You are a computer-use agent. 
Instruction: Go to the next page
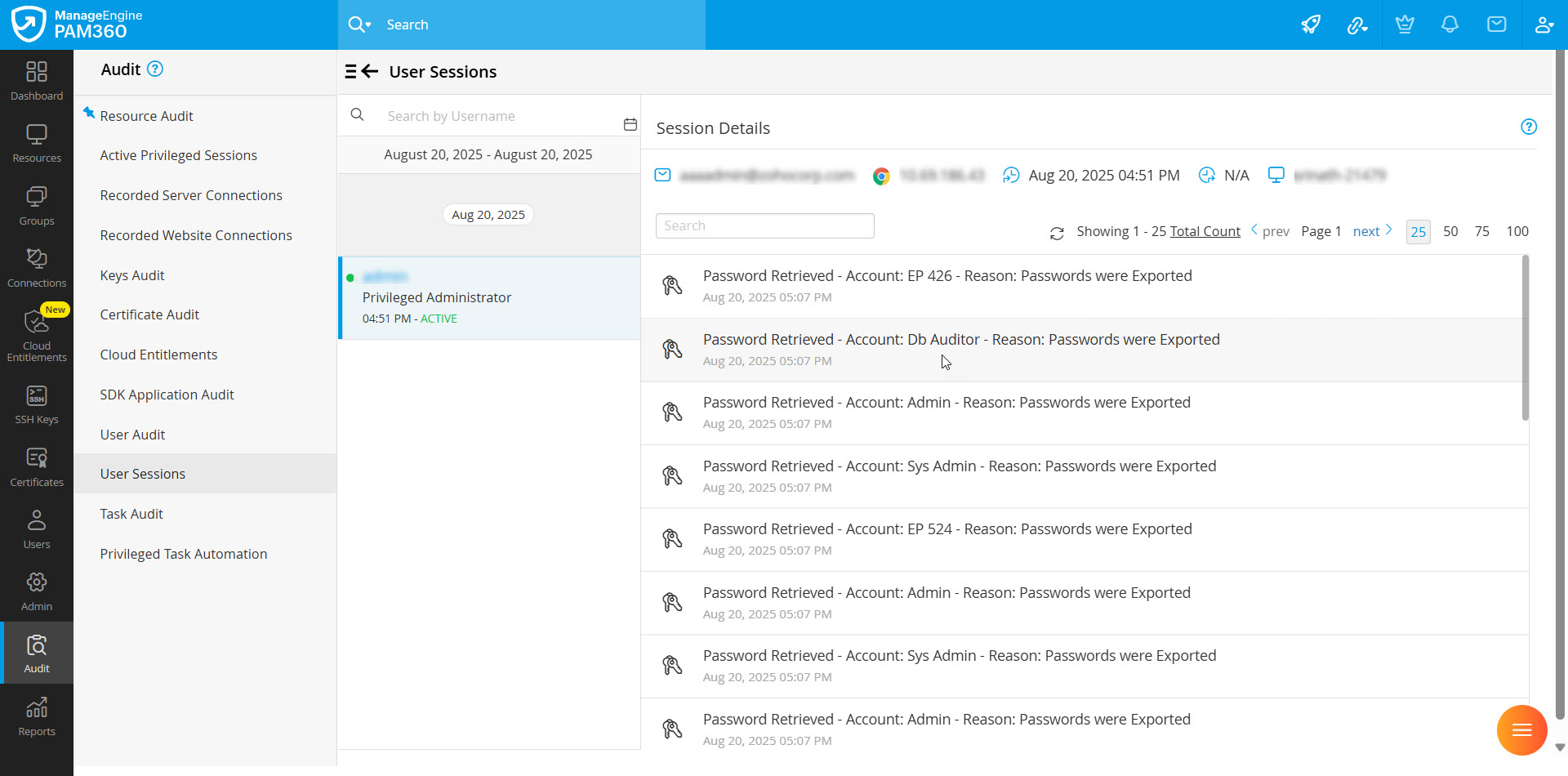[x=1372, y=231]
